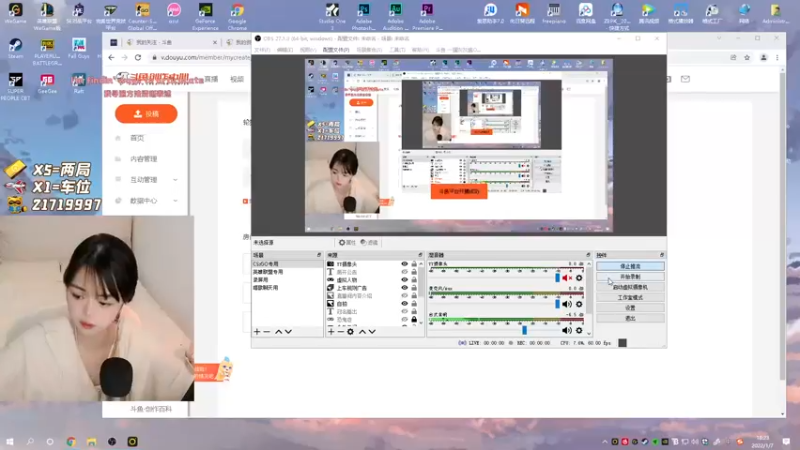Expand 互动管理 sidebar section chevron
This screenshot has height=450, width=800.
pyautogui.click(x=176, y=180)
